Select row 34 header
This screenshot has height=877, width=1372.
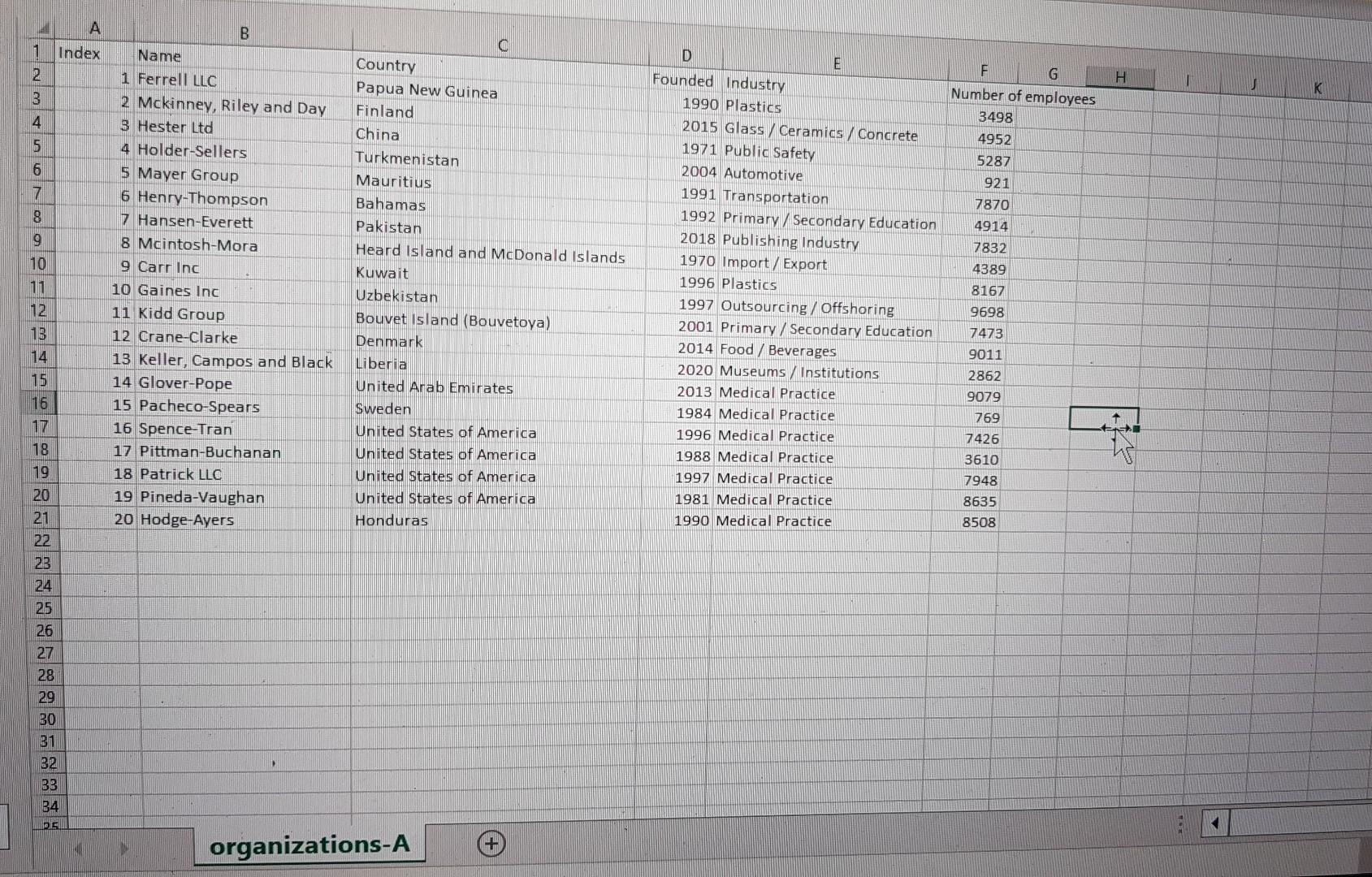(x=48, y=806)
